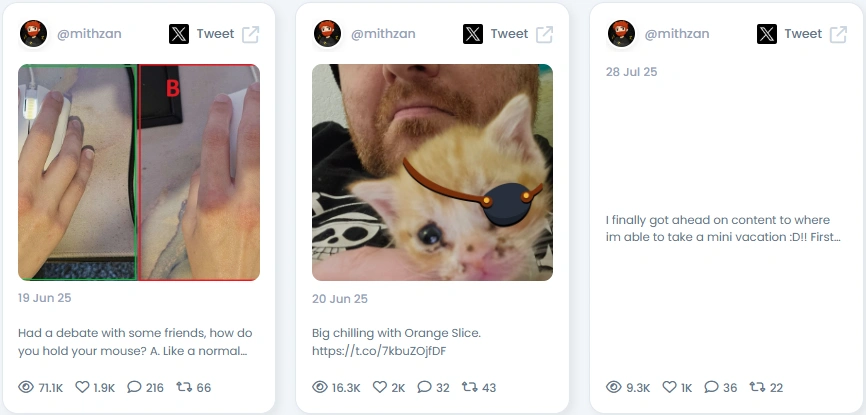The width and height of the screenshot is (866, 415).
Task: Click the X logo on the 28 Jul tweet card
Action: 767,34
